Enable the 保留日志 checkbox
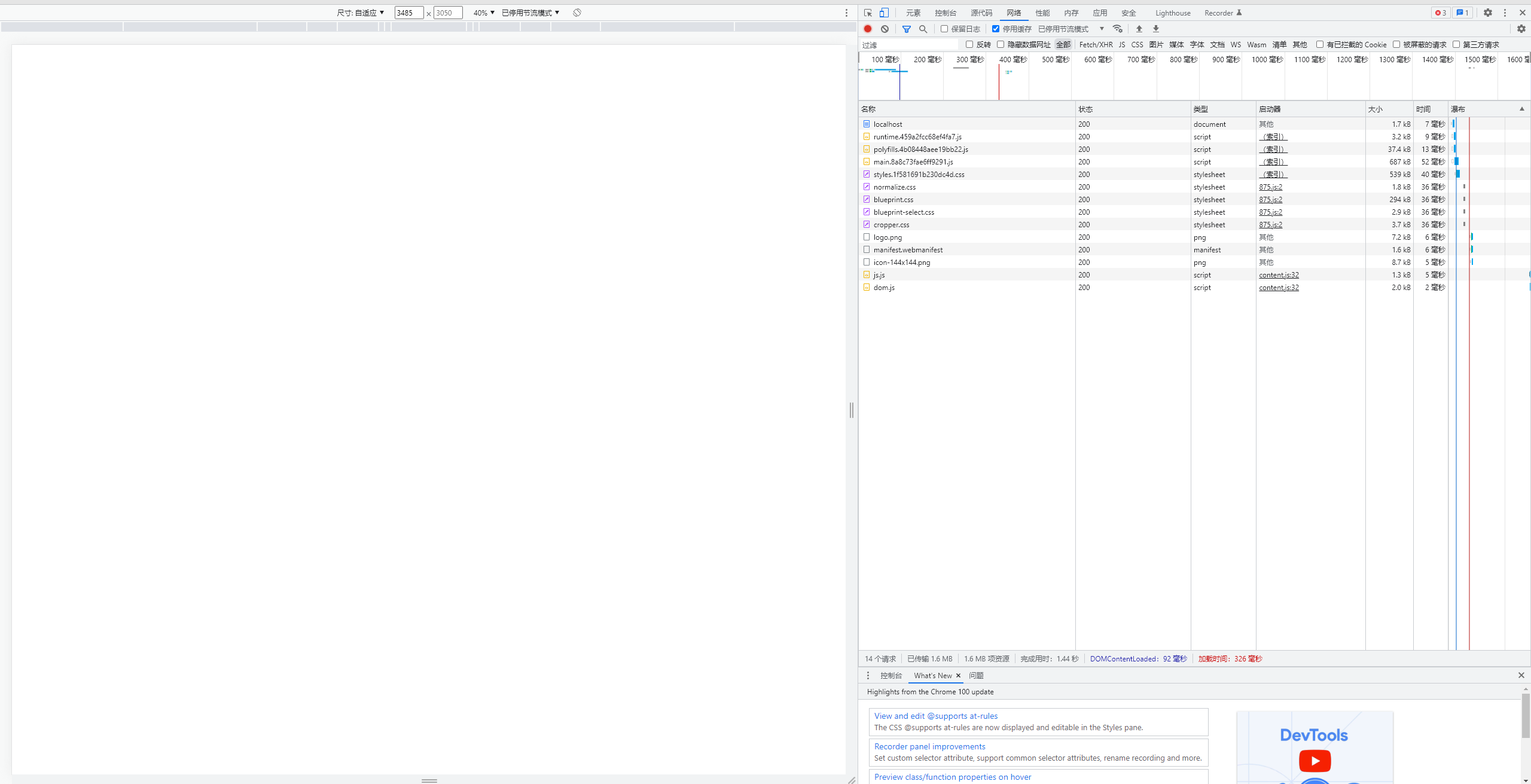The height and width of the screenshot is (784, 1531). (944, 28)
